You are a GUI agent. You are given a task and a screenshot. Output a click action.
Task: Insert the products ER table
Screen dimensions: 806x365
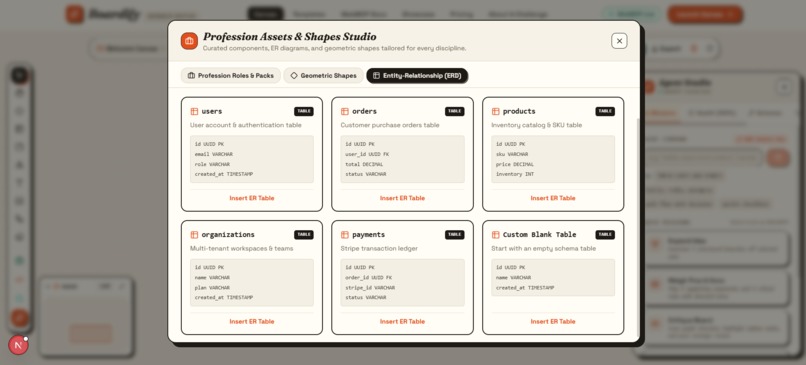click(553, 198)
